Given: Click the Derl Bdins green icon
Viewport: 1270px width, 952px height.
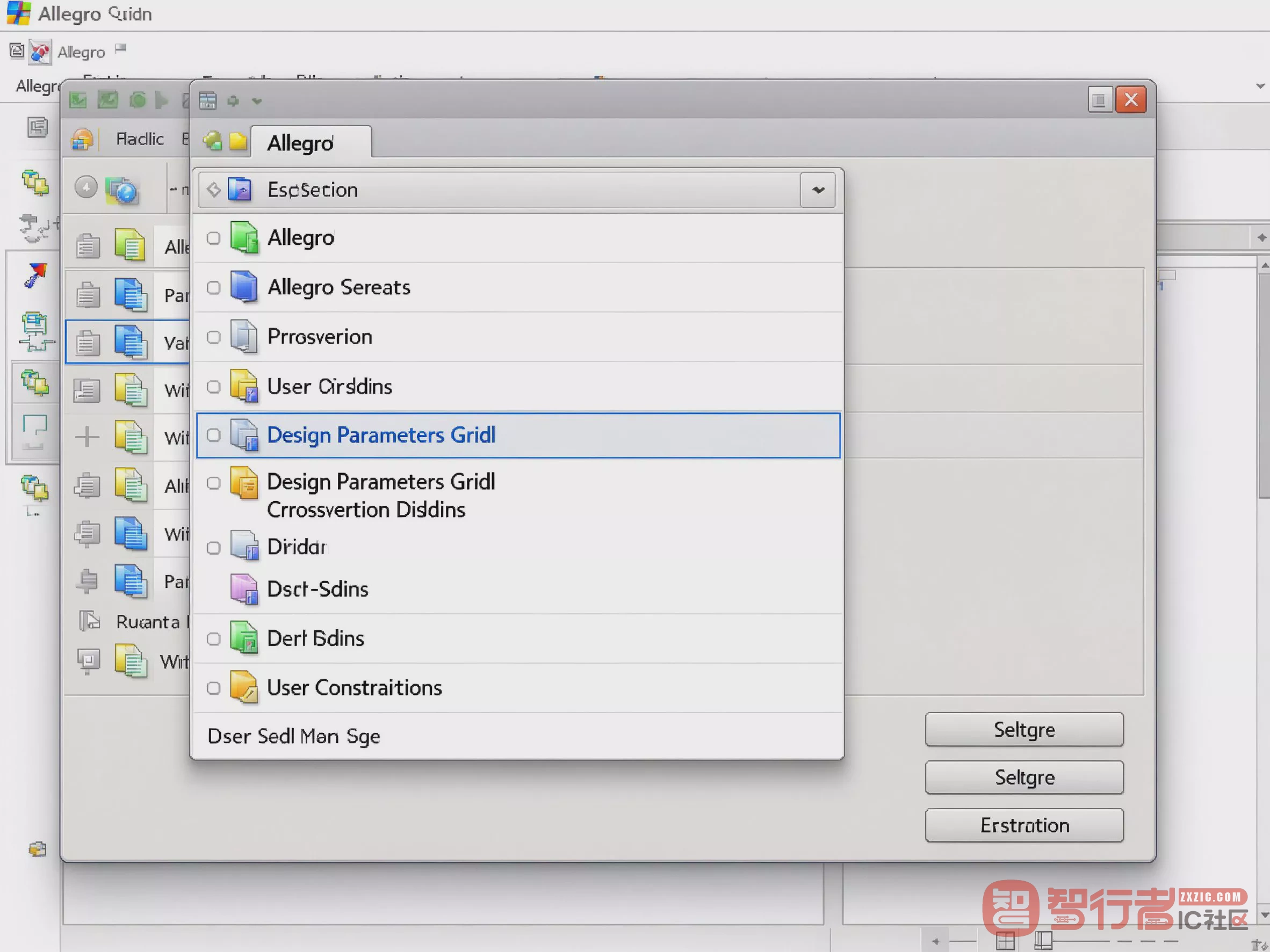Looking at the screenshot, I should (244, 637).
